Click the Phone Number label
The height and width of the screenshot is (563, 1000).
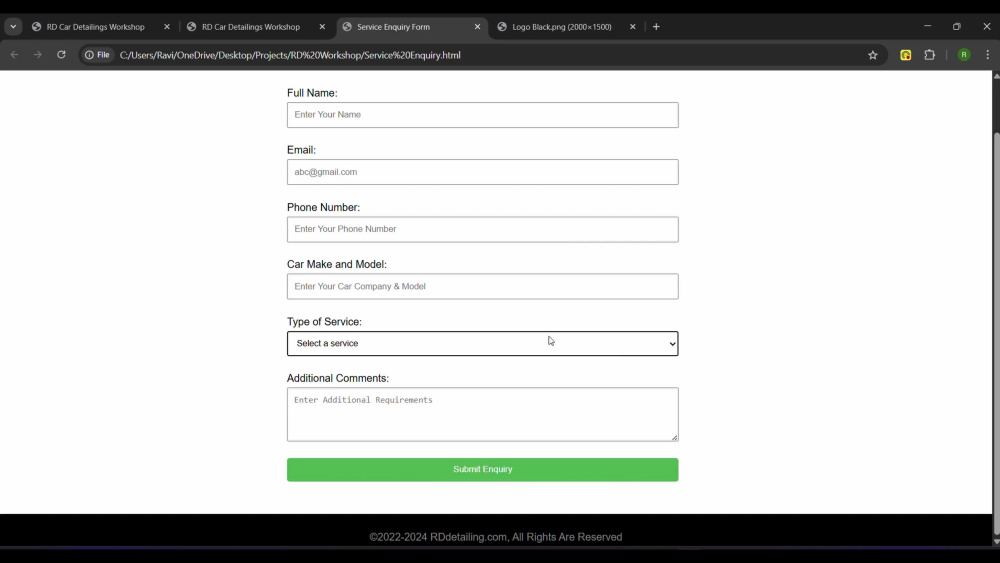coord(323,208)
